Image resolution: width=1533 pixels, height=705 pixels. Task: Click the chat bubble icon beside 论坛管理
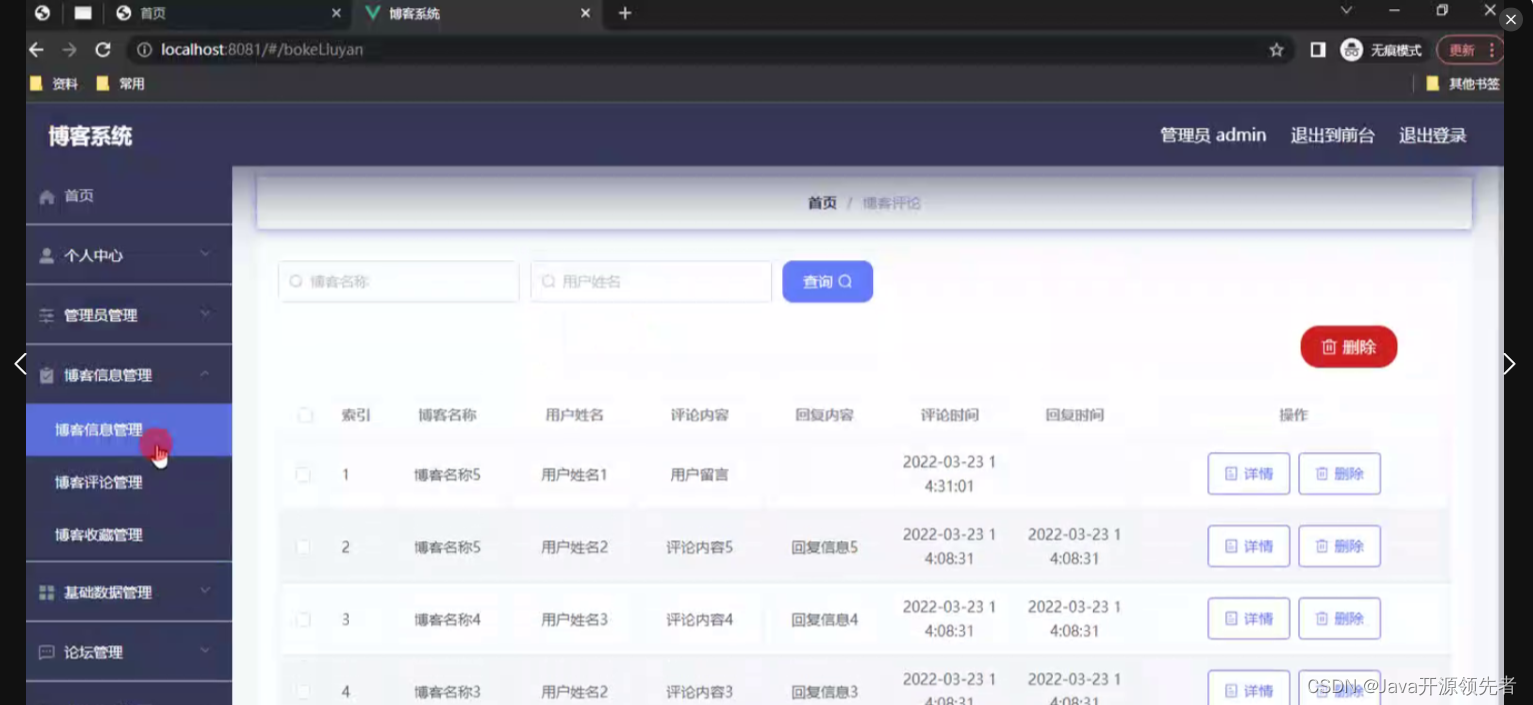(46, 653)
